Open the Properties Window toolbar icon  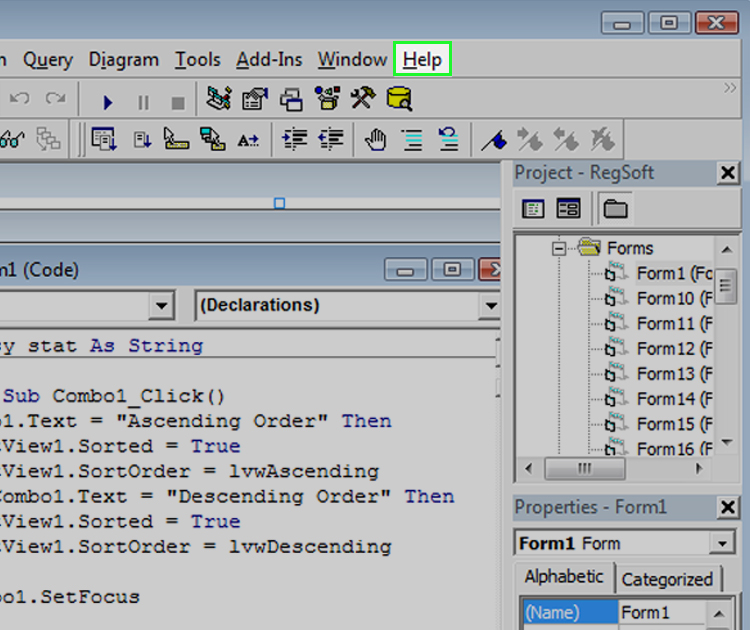click(255, 99)
